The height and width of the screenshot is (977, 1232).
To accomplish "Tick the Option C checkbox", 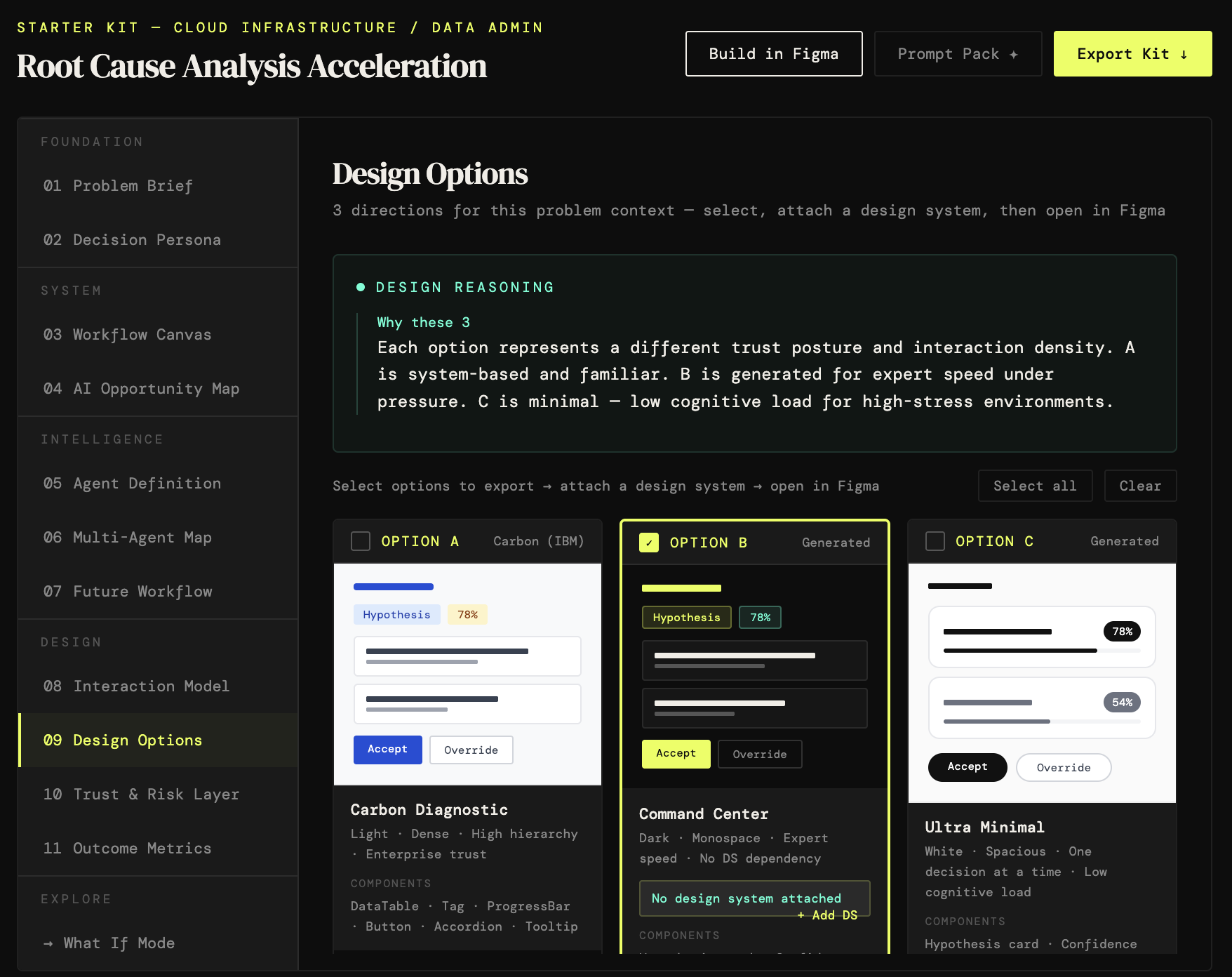I will pyautogui.click(x=935, y=541).
